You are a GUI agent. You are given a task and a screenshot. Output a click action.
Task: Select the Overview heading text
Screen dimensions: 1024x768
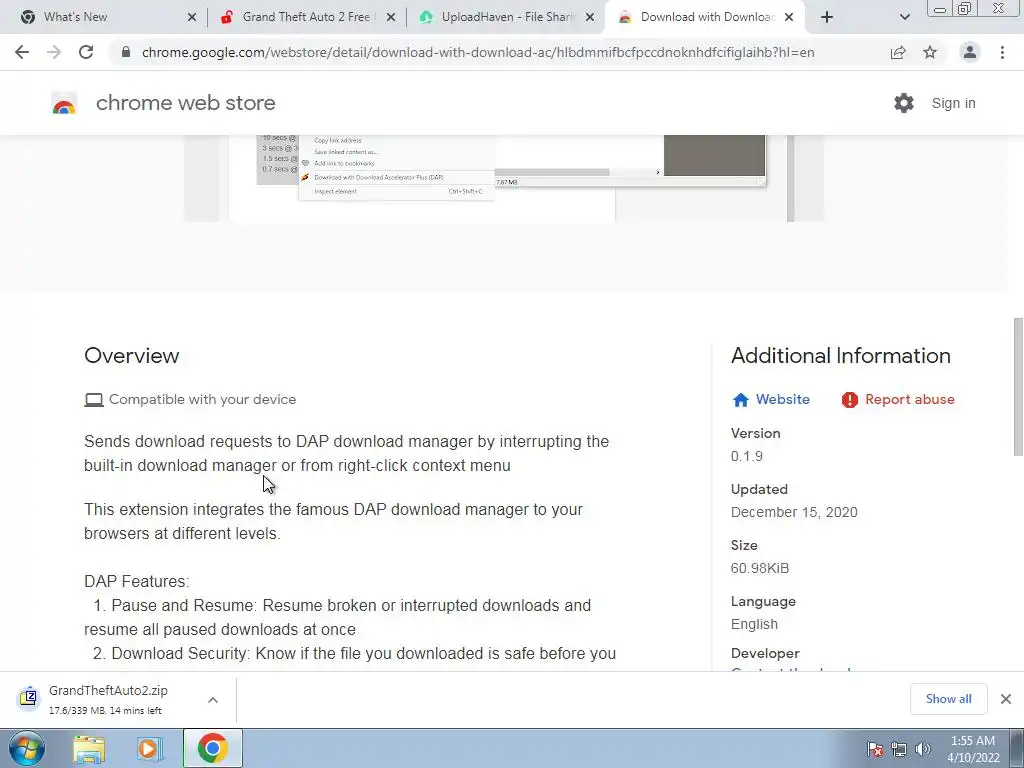point(131,355)
